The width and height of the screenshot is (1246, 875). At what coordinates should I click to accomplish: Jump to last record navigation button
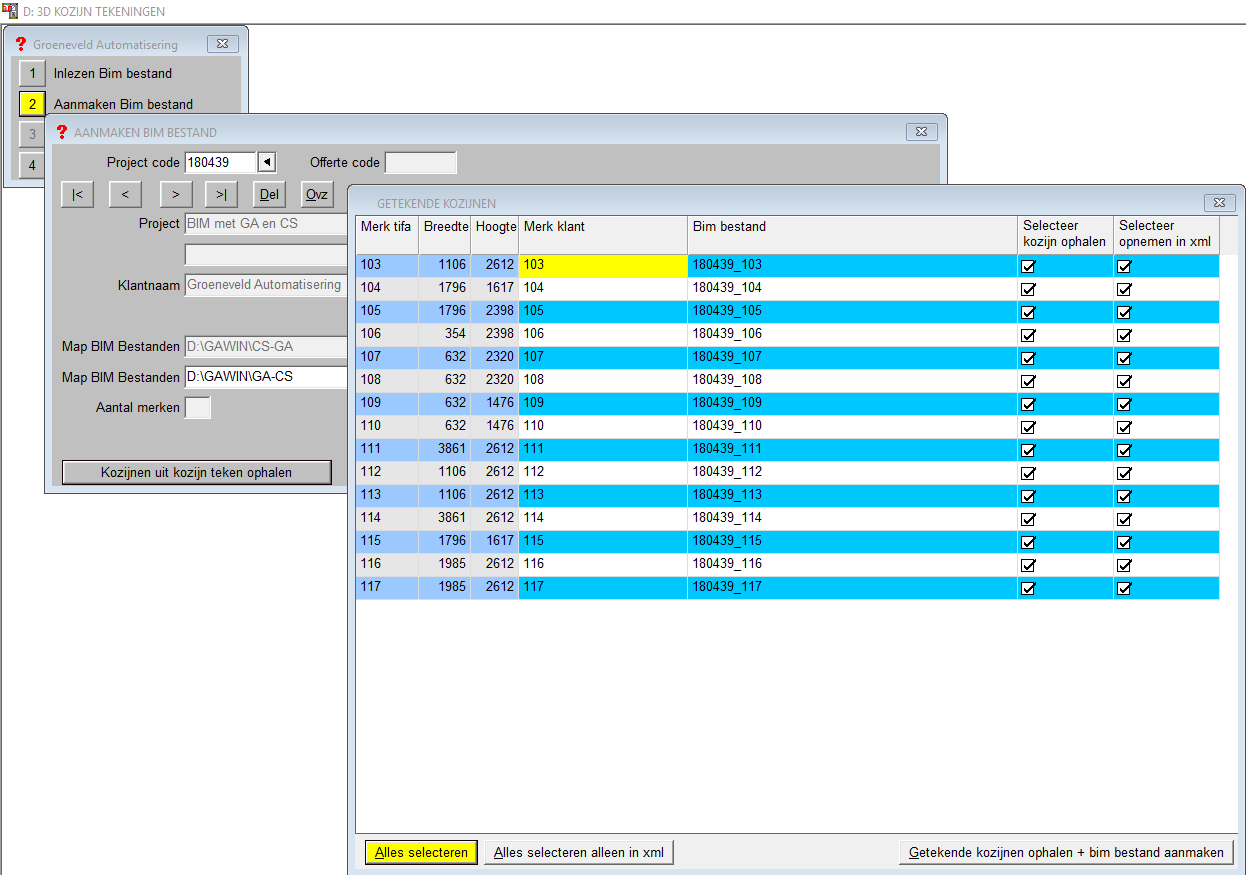pos(221,195)
